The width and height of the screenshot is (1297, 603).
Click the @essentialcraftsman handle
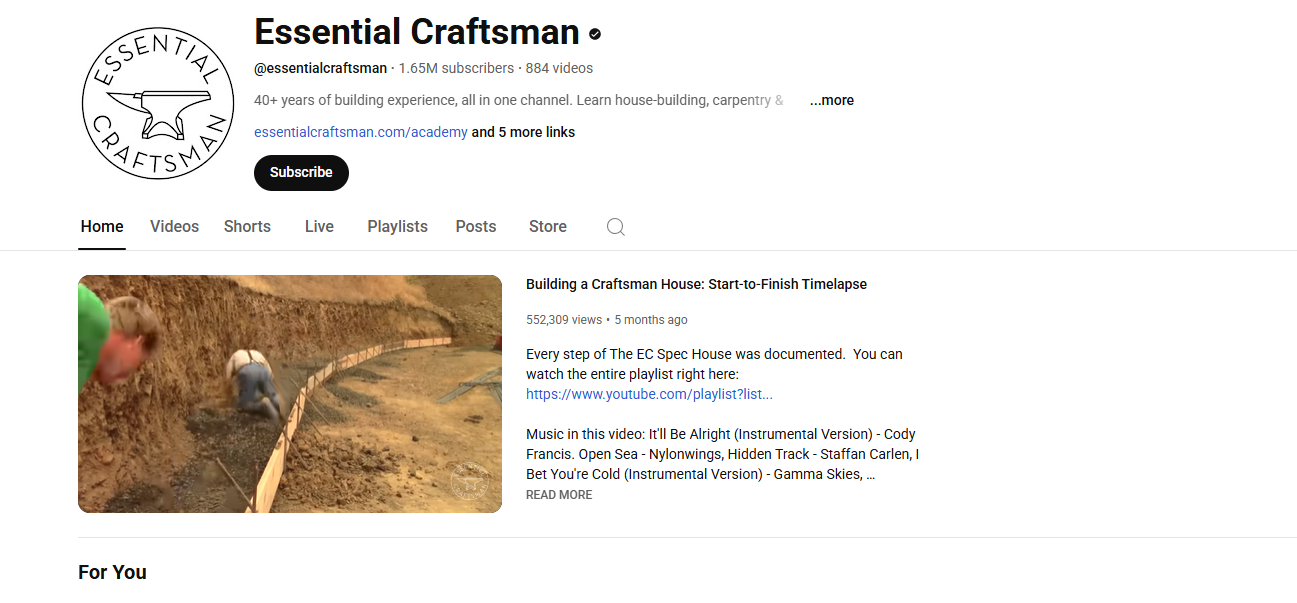pos(320,67)
